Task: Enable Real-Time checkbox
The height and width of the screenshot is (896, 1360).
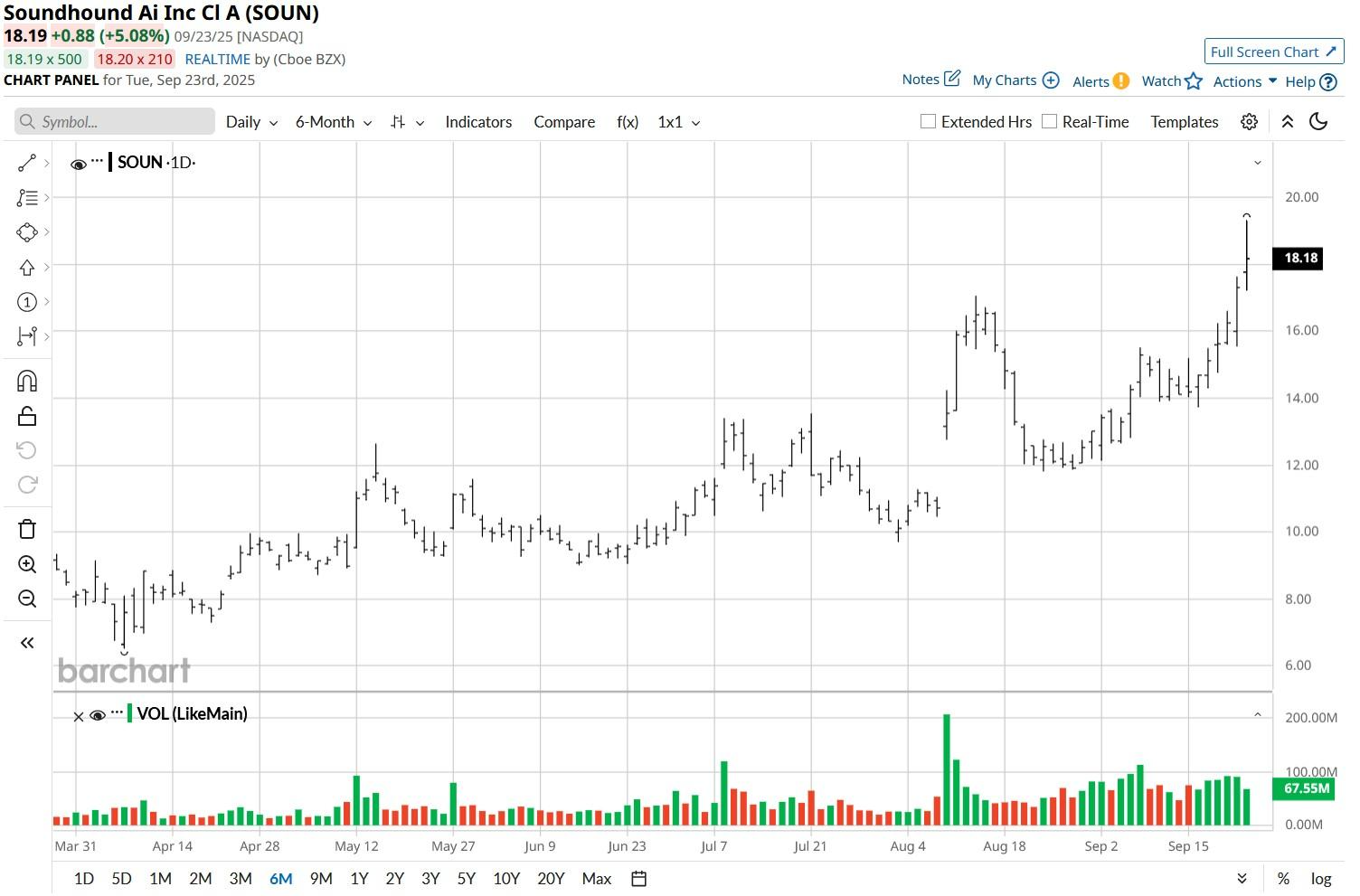Action: pyautogui.click(x=1049, y=121)
